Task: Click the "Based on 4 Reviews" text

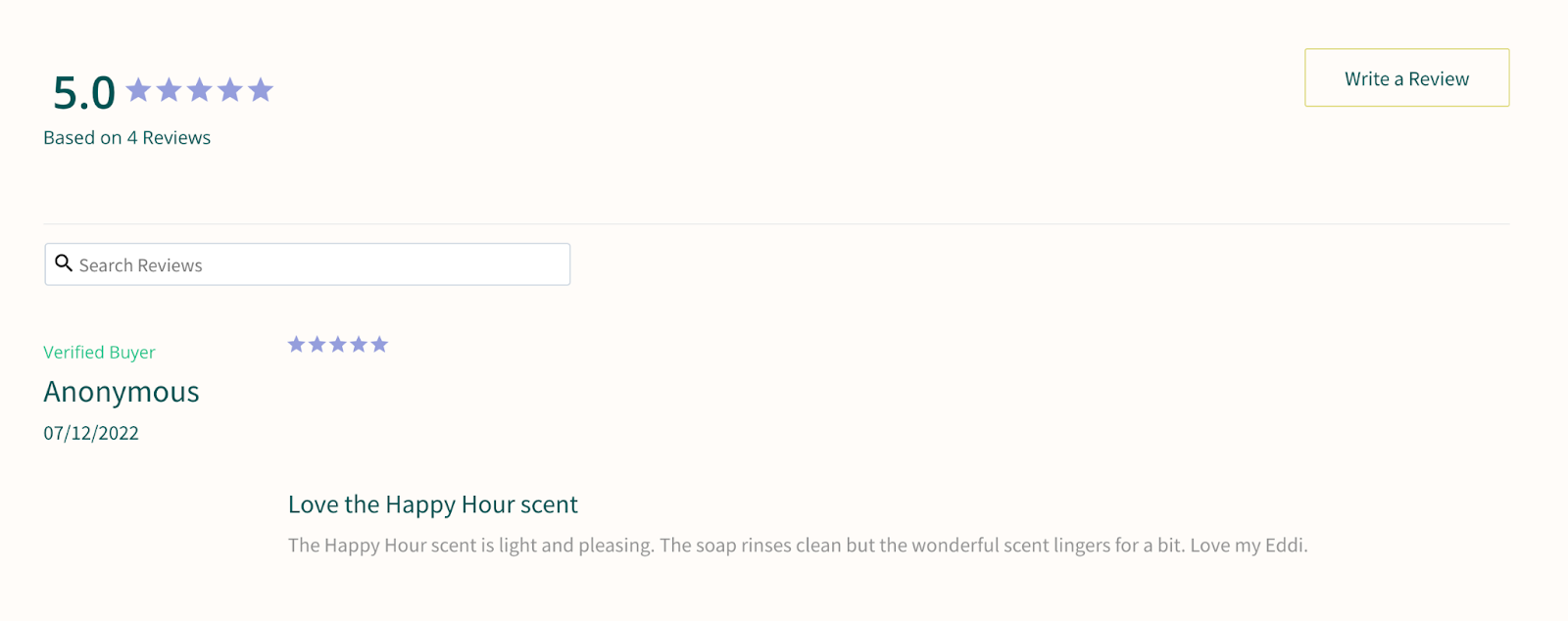Action: tap(126, 138)
